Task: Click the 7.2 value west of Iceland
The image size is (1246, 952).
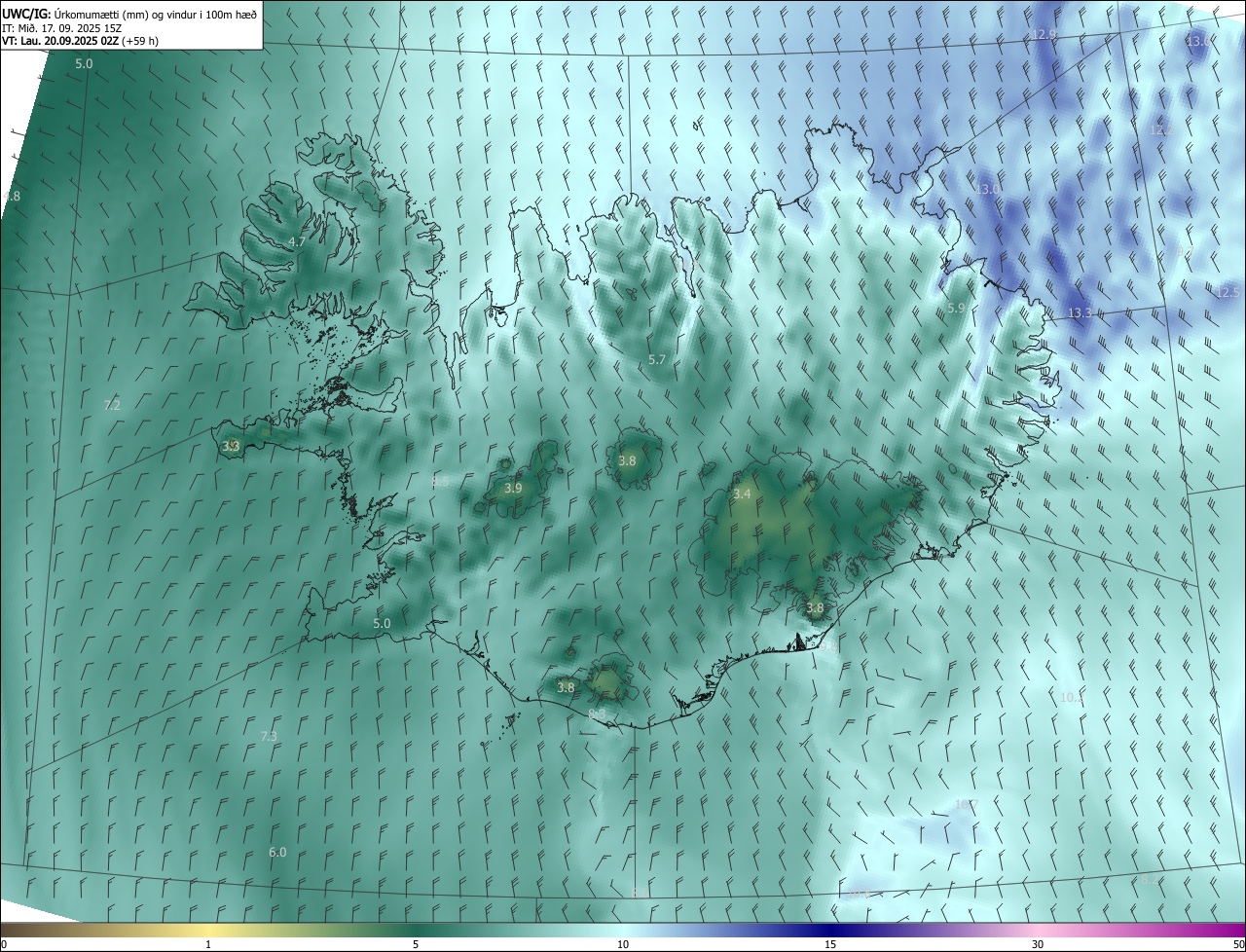Action: point(112,405)
